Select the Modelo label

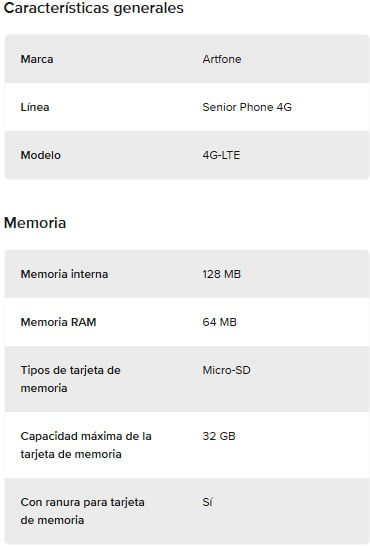[40, 155]
